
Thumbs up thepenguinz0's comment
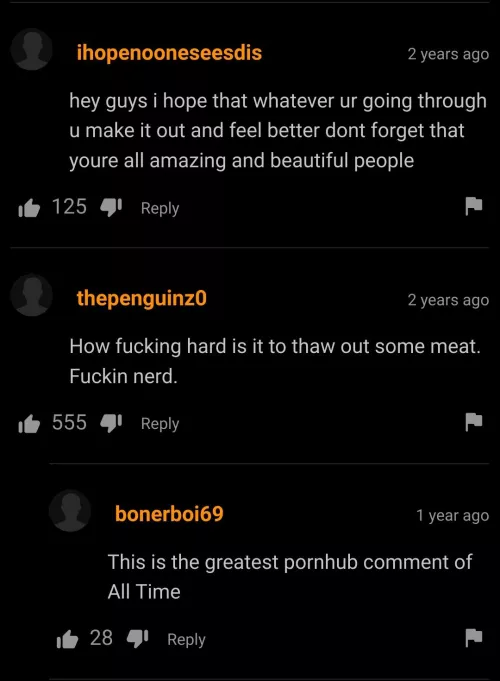coord(29,423)
